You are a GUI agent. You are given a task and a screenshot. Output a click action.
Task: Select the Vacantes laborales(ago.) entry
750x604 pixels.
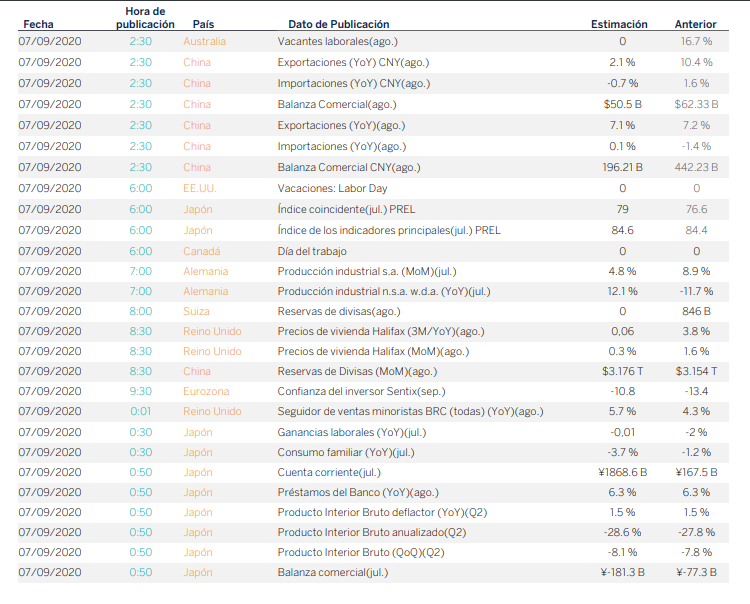click(x=337, y=42)
